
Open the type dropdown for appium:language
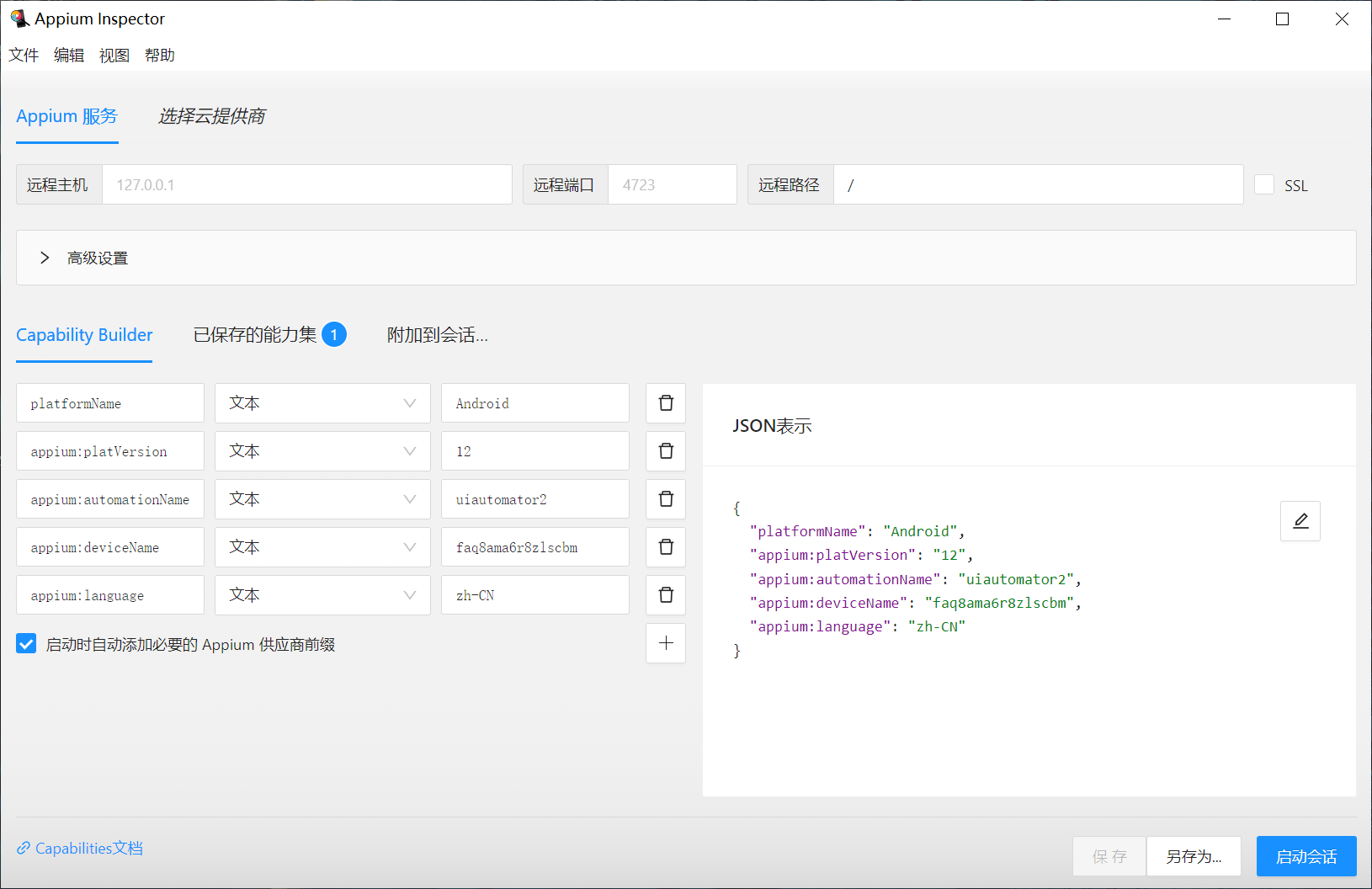pos(322,595)
